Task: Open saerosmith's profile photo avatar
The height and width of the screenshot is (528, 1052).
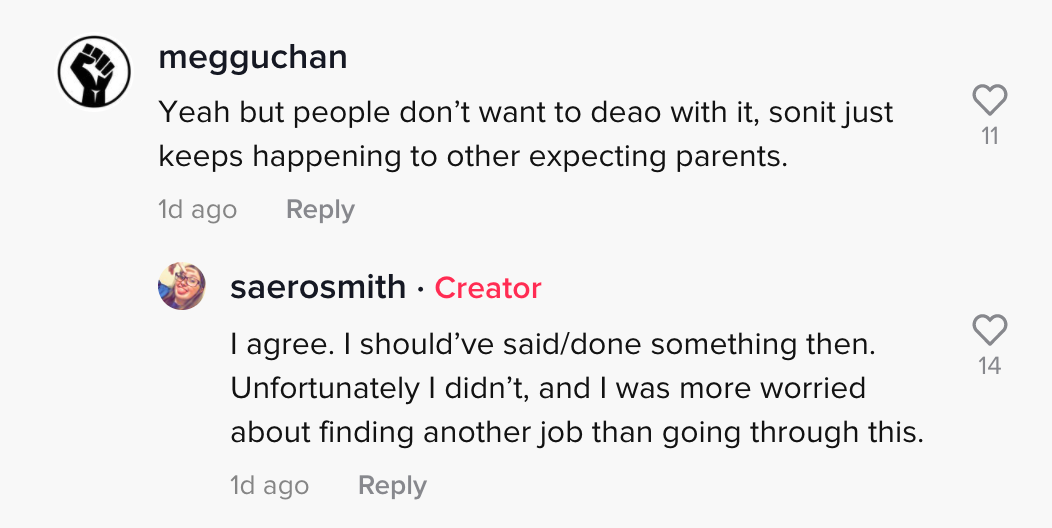Action: click(x=182, y=287)
